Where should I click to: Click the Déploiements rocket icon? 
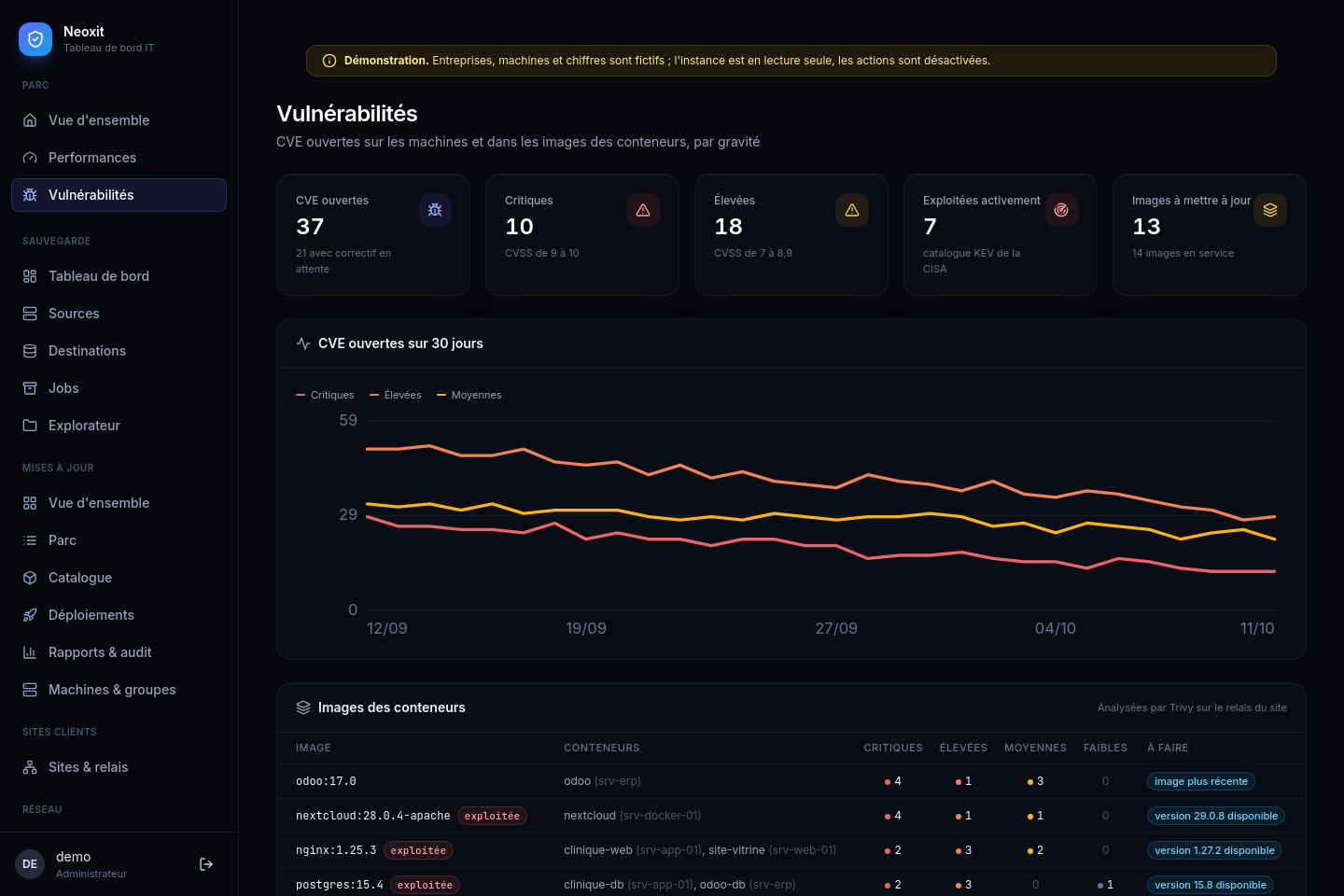point(30,615)
